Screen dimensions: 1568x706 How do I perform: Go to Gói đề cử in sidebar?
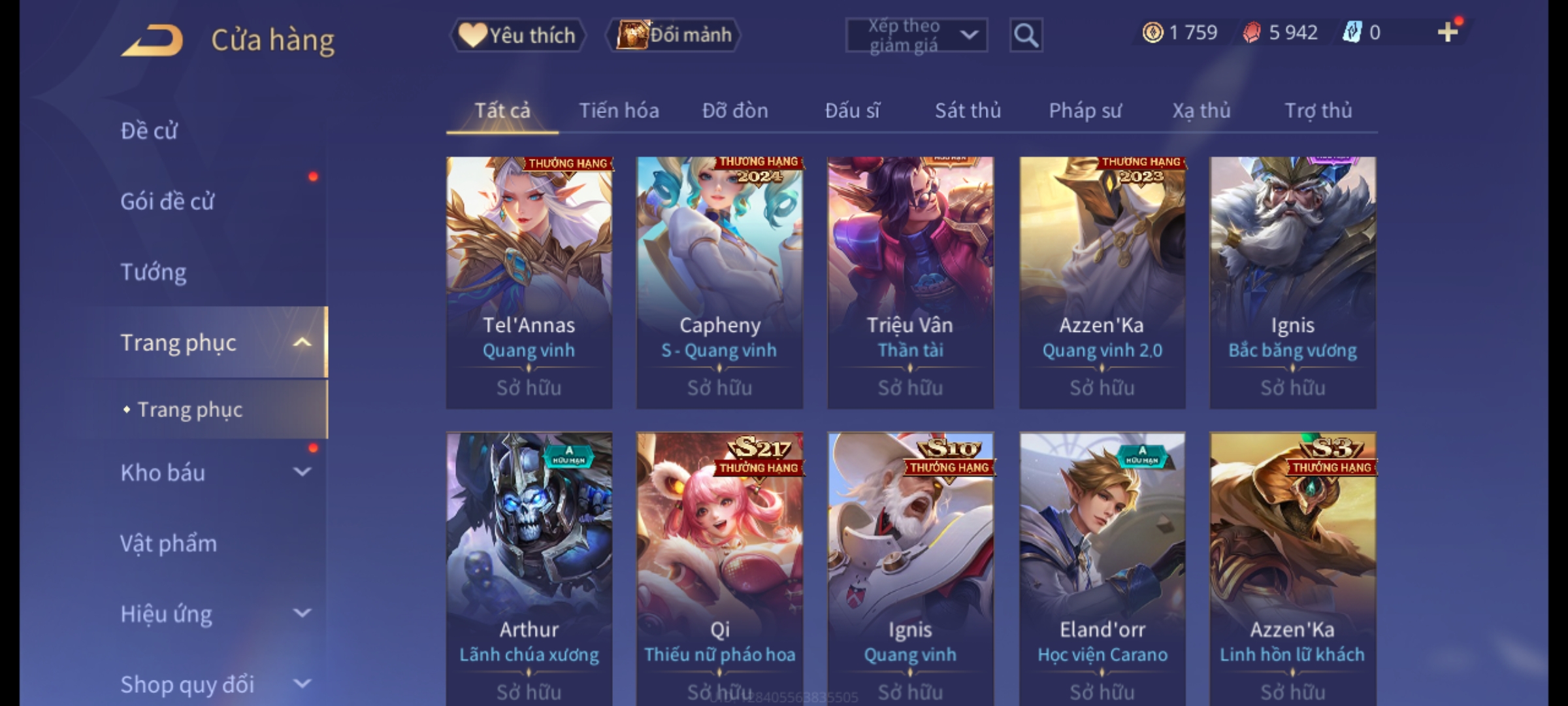coord(167,201)
